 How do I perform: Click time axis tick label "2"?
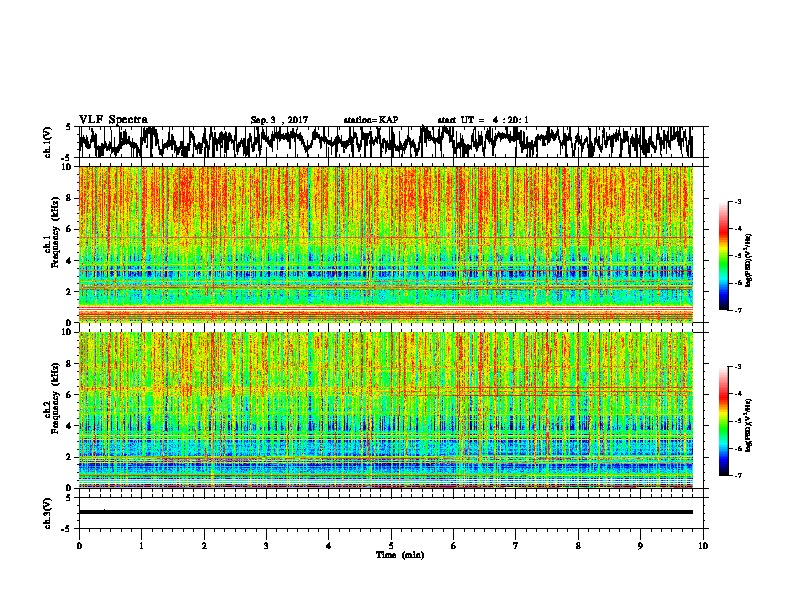click(x=204, y=546)
